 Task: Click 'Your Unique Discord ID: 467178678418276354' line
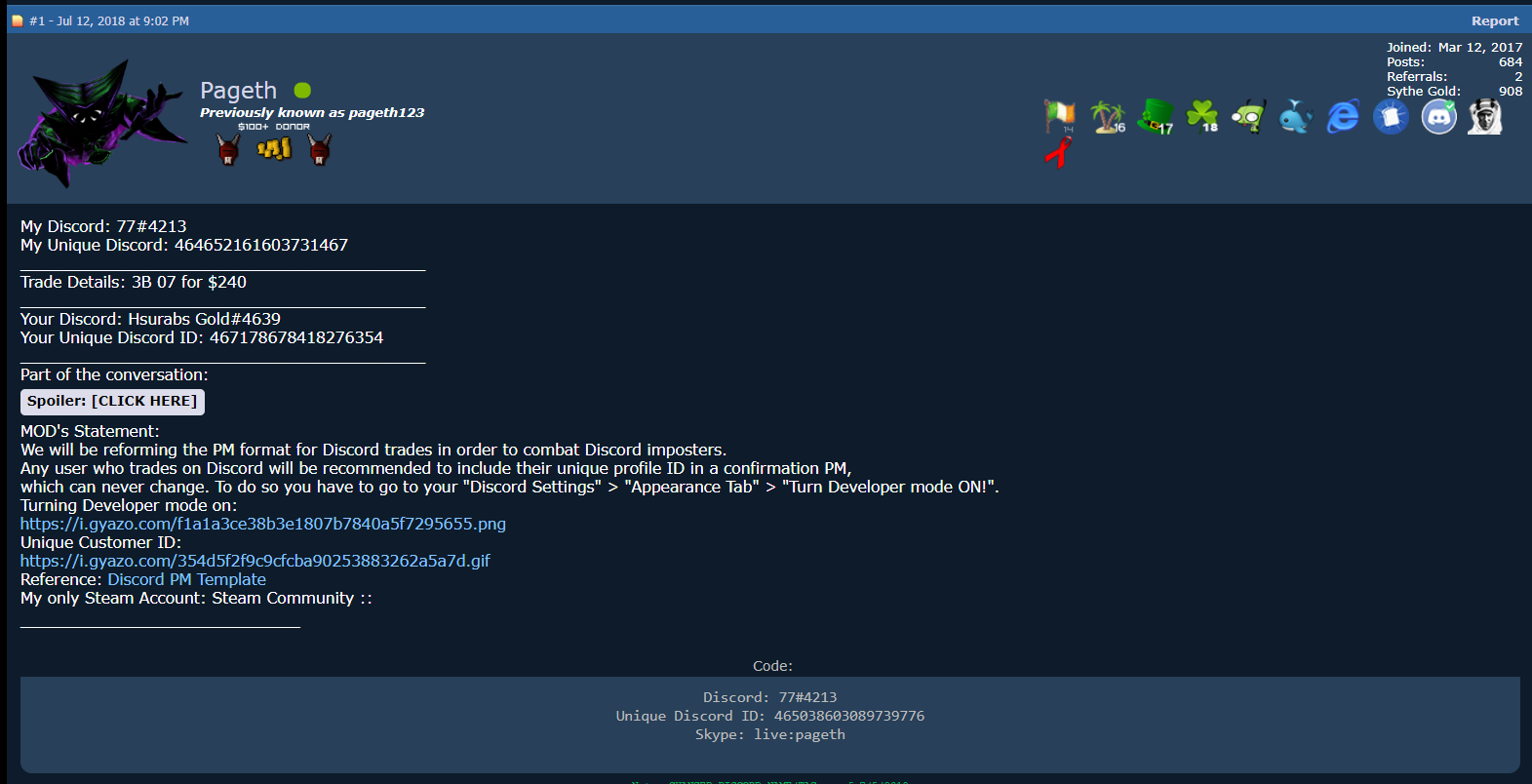pyautogui.click(x=202, y=337)
